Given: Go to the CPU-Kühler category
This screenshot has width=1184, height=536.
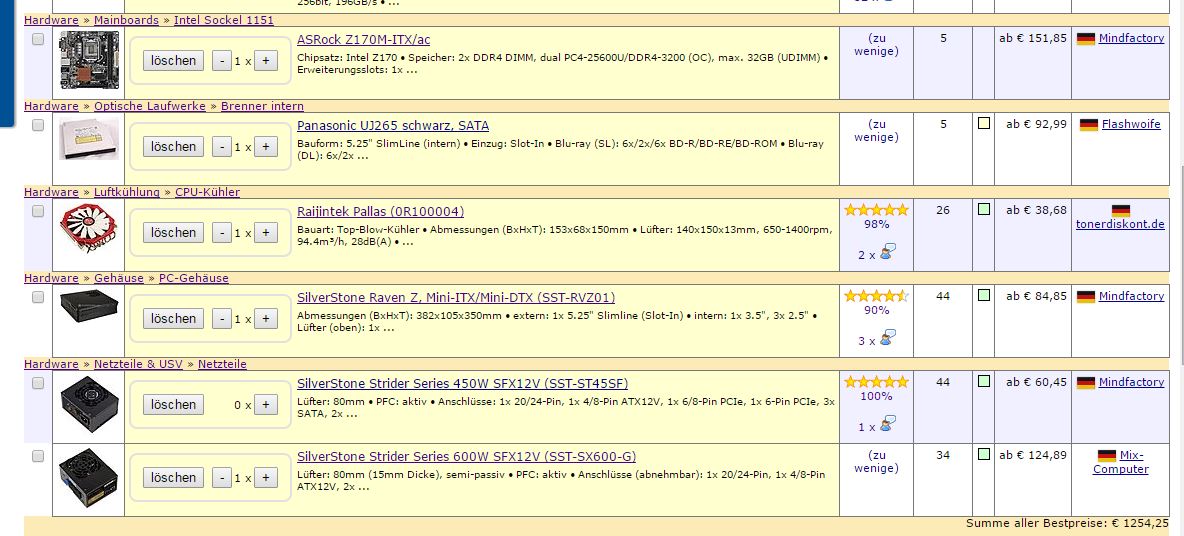Looking at the screenshot, I should tap(207, 193).
